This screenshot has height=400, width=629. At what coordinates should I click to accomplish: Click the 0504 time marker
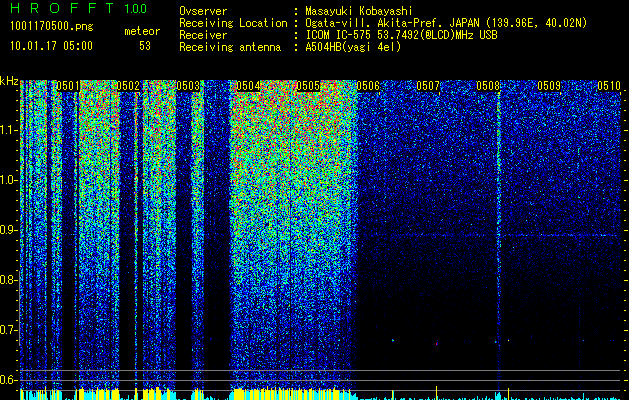point(248,86)
